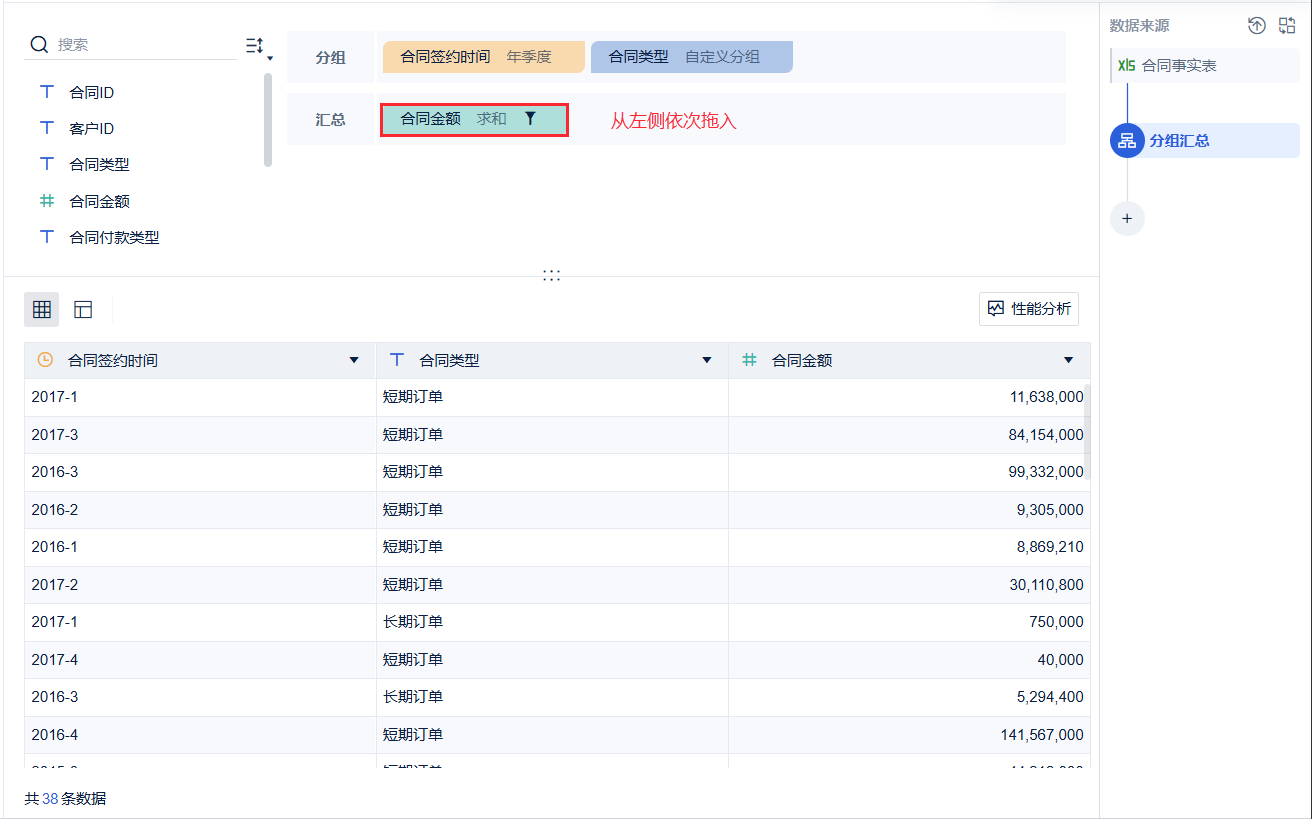Viewport: 1312px width, 819px height.
Task: Open the 合同金额 column header dropdown
Action: (x=1069, y=360)
